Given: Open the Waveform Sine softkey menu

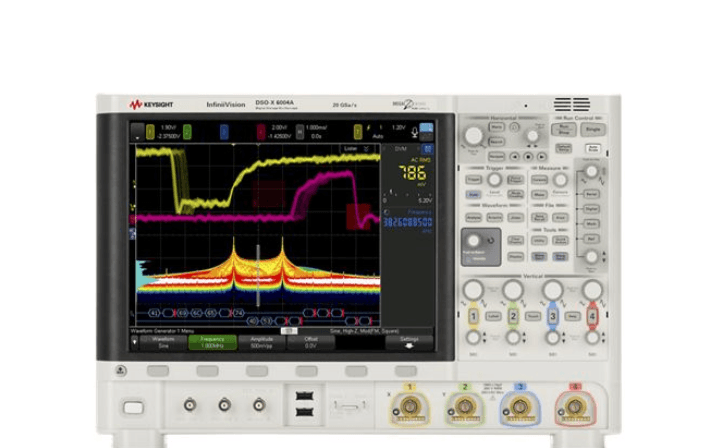Looking at the screenshot, I should pos(163,342).
